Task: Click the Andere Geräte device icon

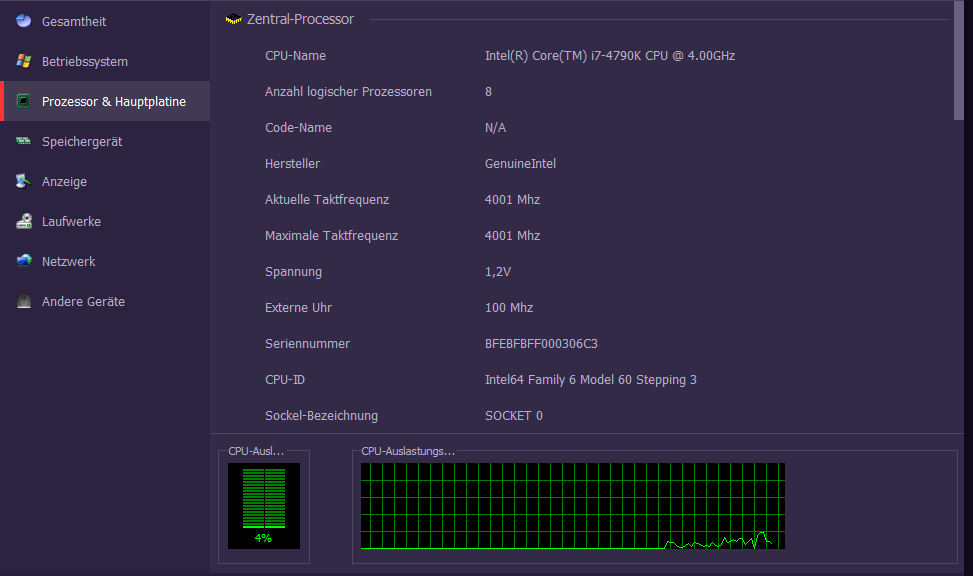Action: (x=24, y=301)
